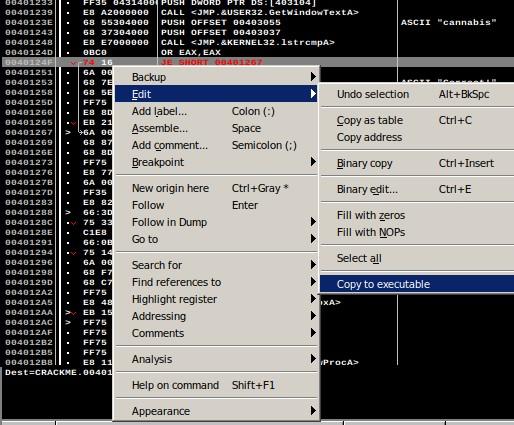Open Assemble... dialog from context menu
514x425 pixels.
coord(216,128)
